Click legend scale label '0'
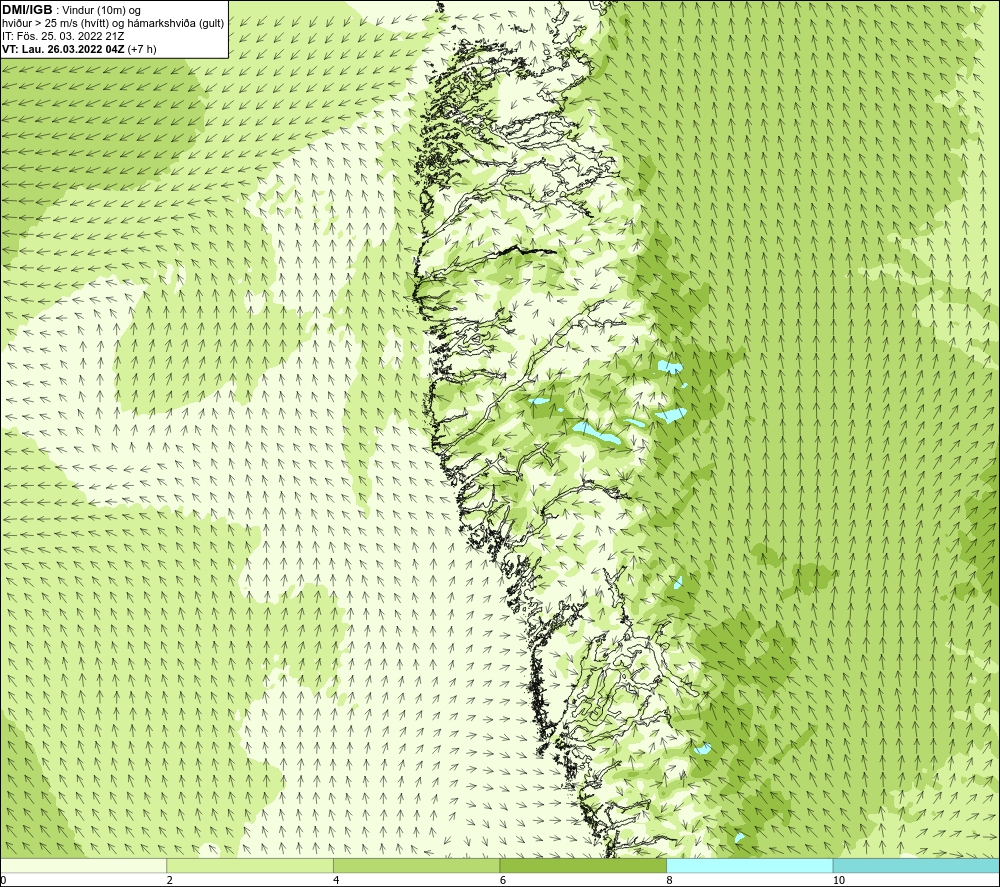 (3, 881)
